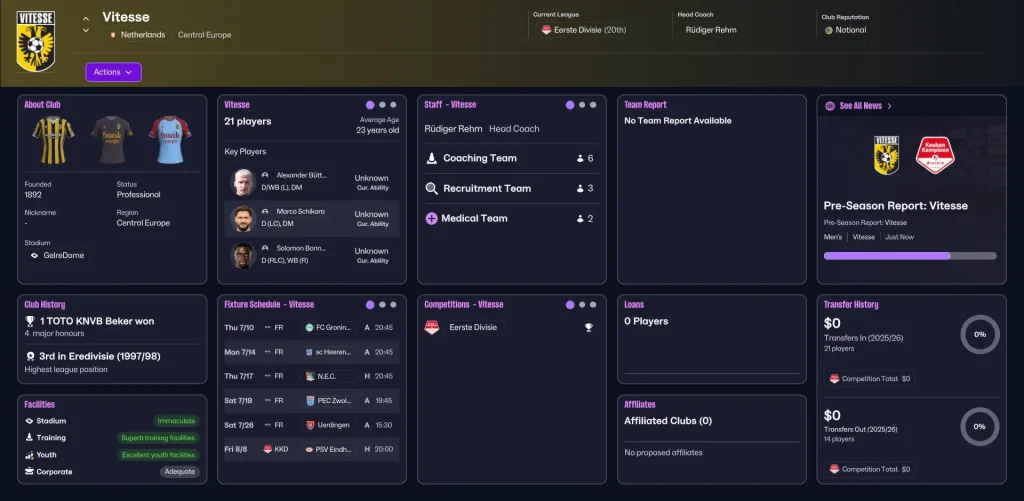The image size is (1024, 501).
Task: Select first page dot in Vitesse squad panel
Action: (x=370, y=105)
